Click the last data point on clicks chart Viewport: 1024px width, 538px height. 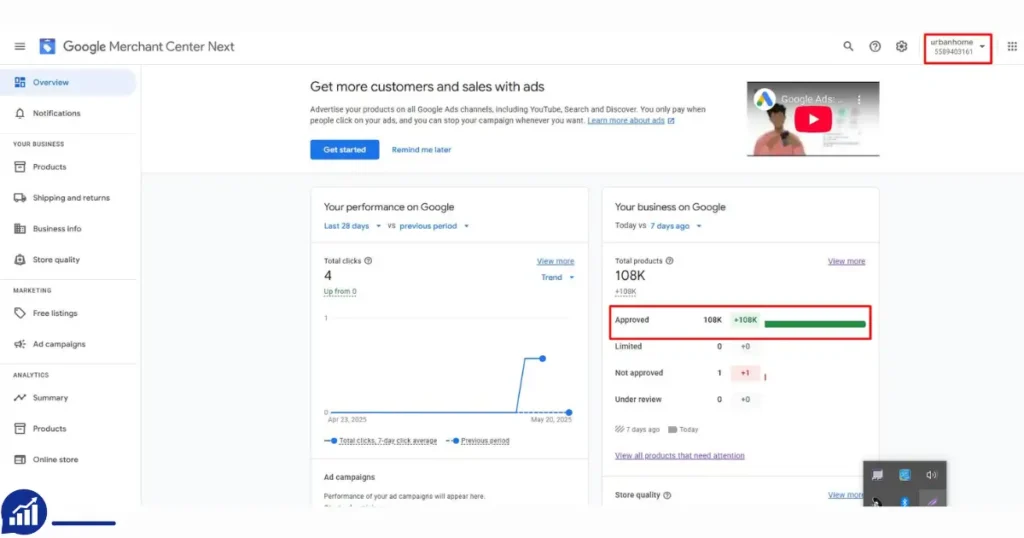[569, 413]
